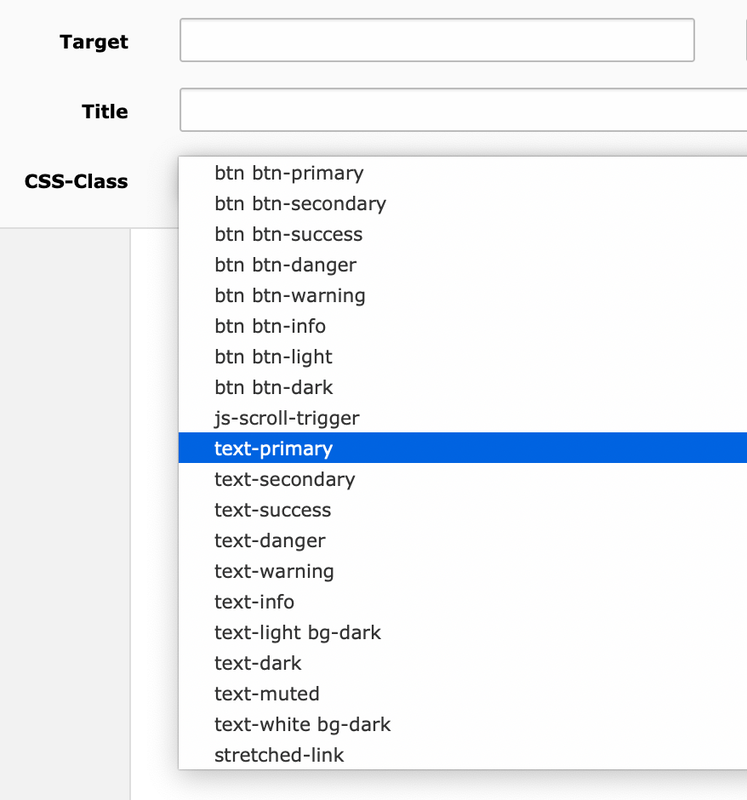Select the btn btn-primary option
Viewport: 747px width, 800px height.
point(463,173)
